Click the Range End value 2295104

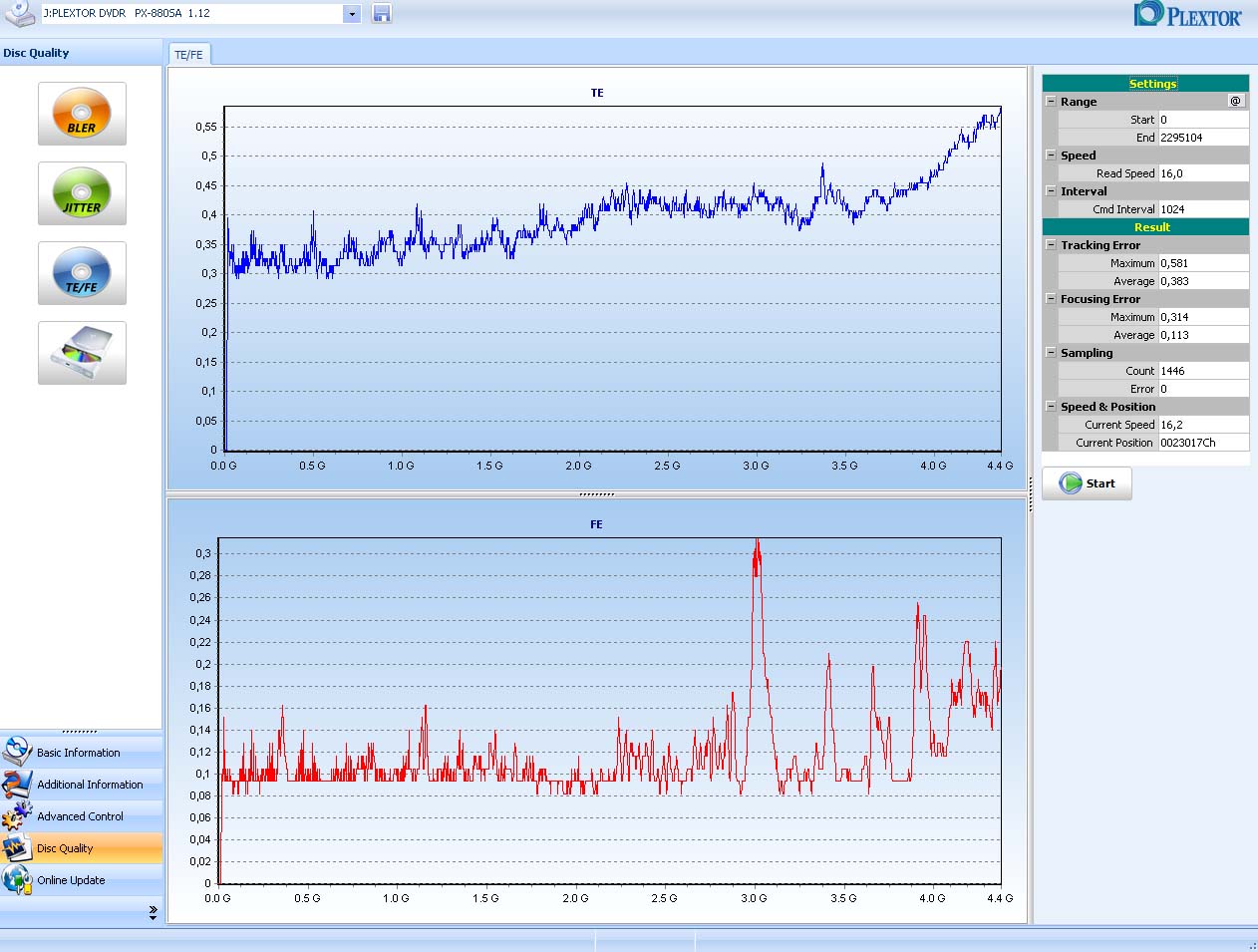(1203, 138)
